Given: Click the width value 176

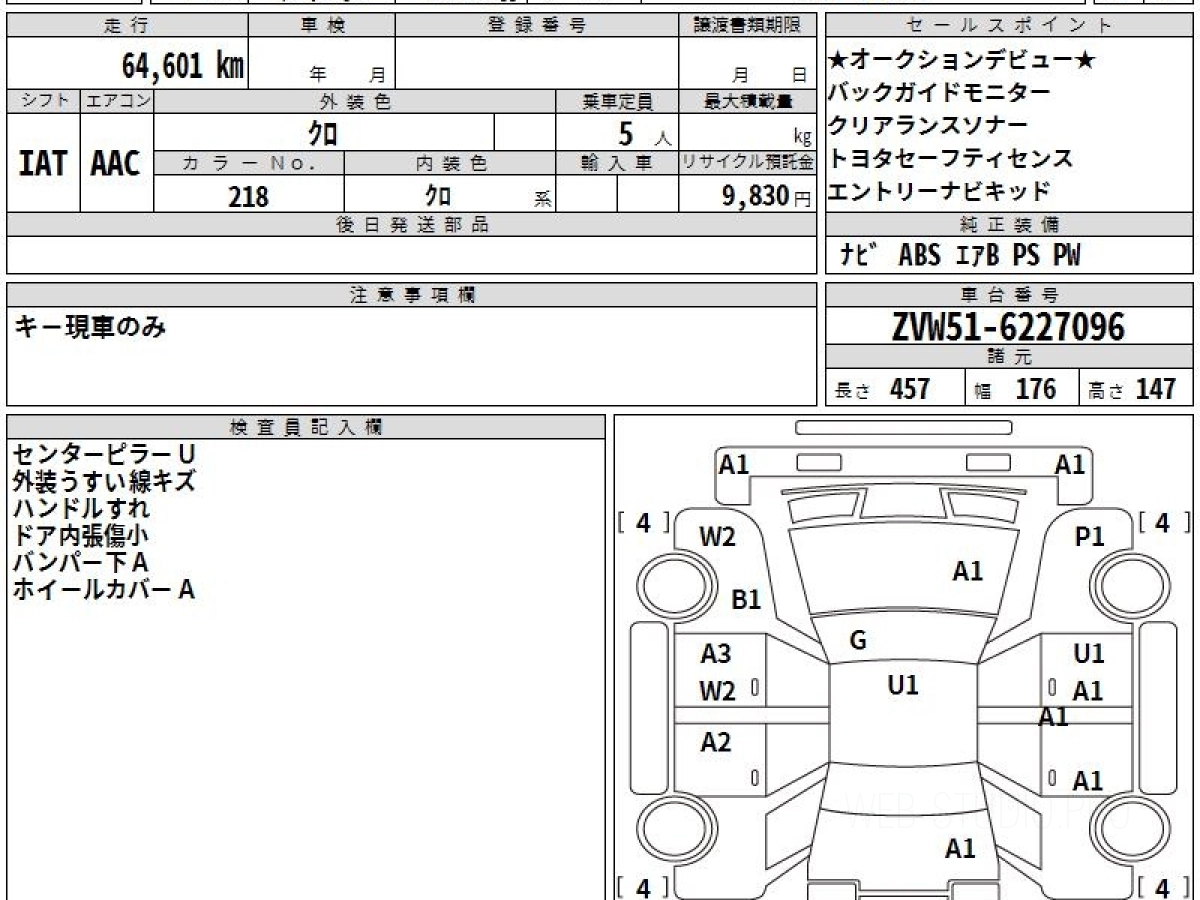Looking at the screenshot, I should [1035, 389].
